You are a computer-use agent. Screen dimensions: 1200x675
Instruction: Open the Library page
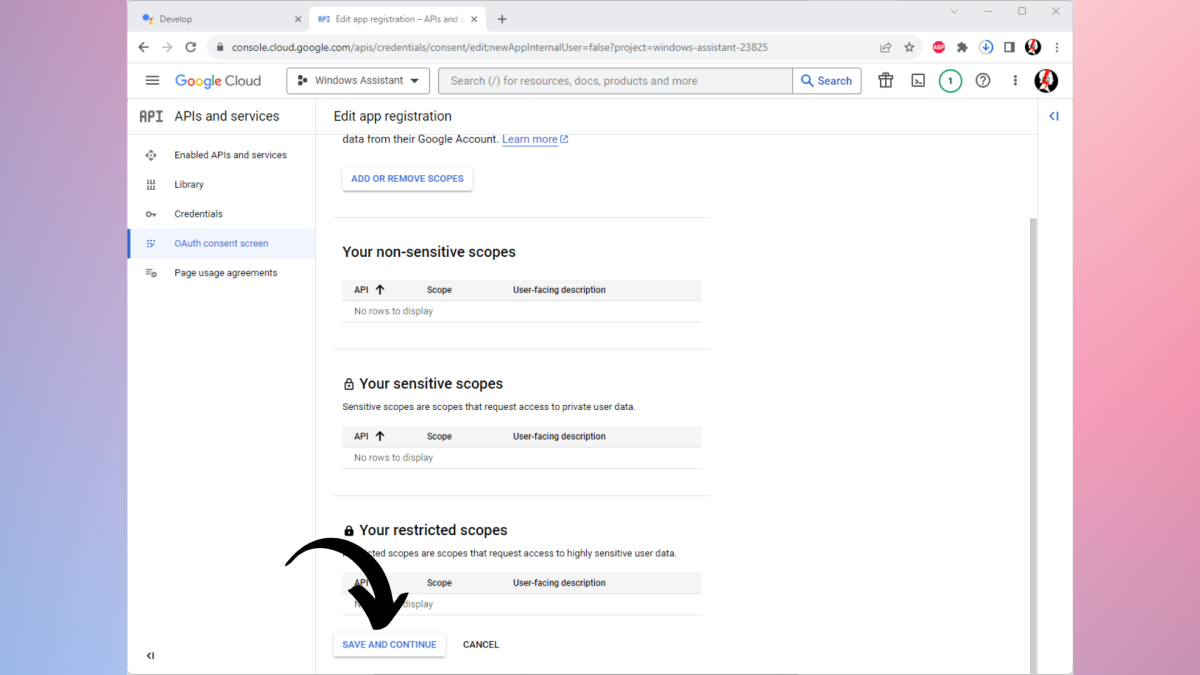click(189, 184)
